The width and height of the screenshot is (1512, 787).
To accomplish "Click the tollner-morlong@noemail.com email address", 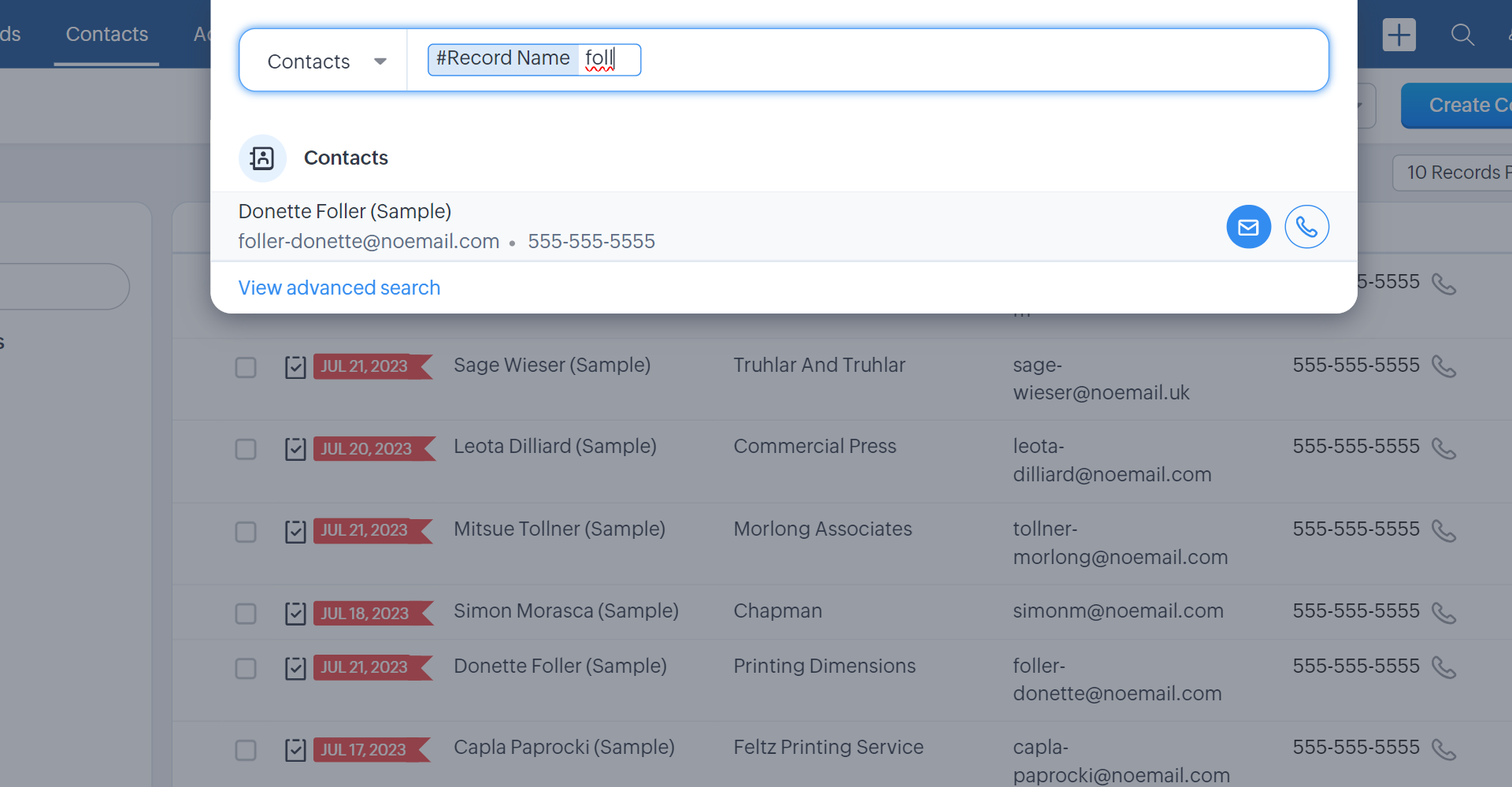I will pyautogui.click(x=1120, y=543).
